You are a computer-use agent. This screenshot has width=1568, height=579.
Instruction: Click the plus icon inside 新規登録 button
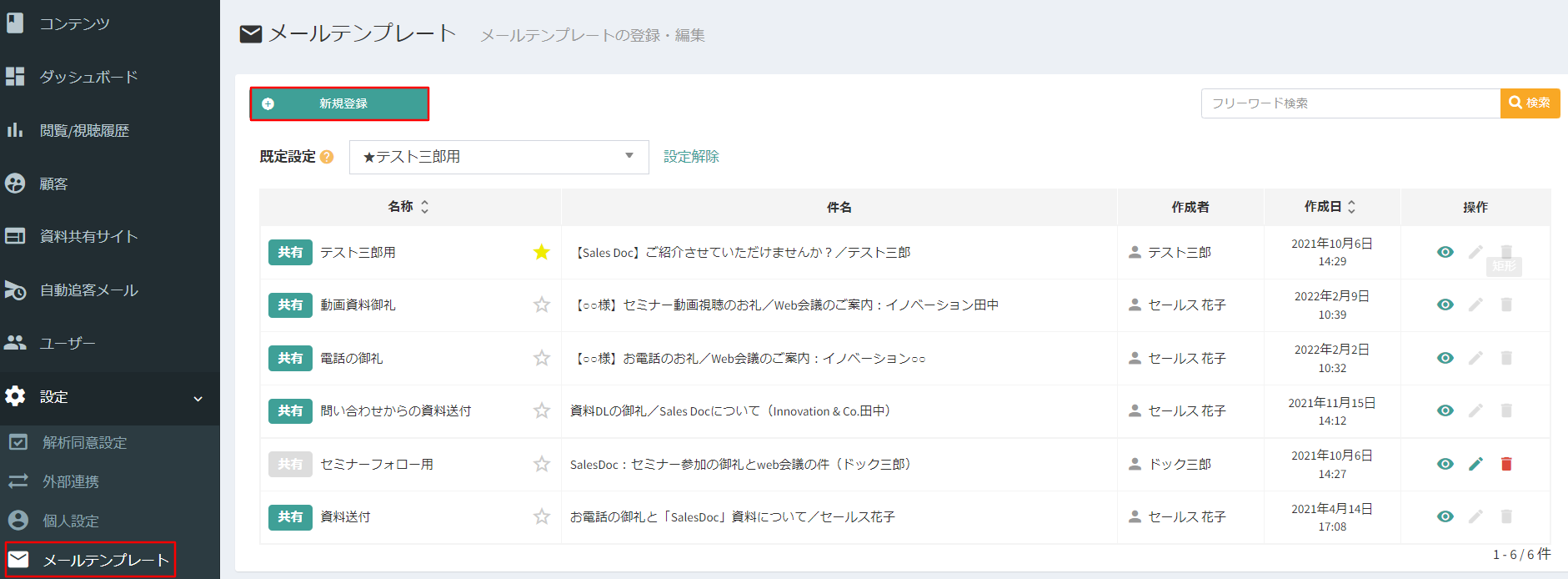coord(268,104)
